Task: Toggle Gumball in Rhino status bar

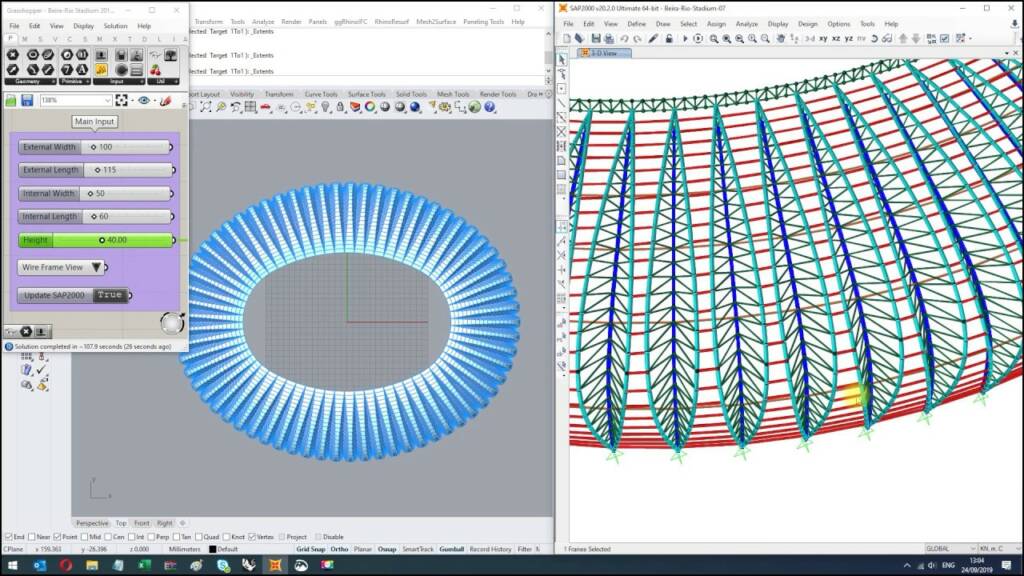Action: 451,549
